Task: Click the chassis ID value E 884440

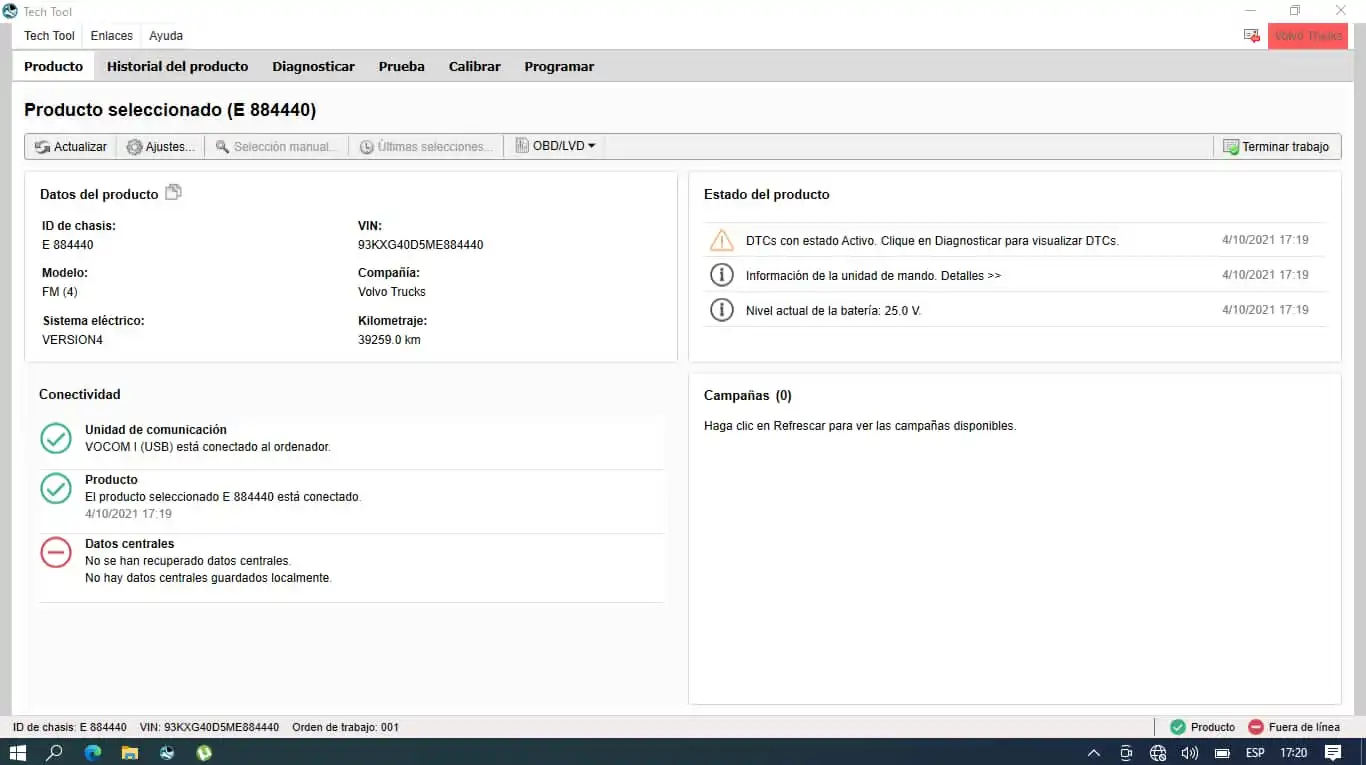Action: click(68, 245)
